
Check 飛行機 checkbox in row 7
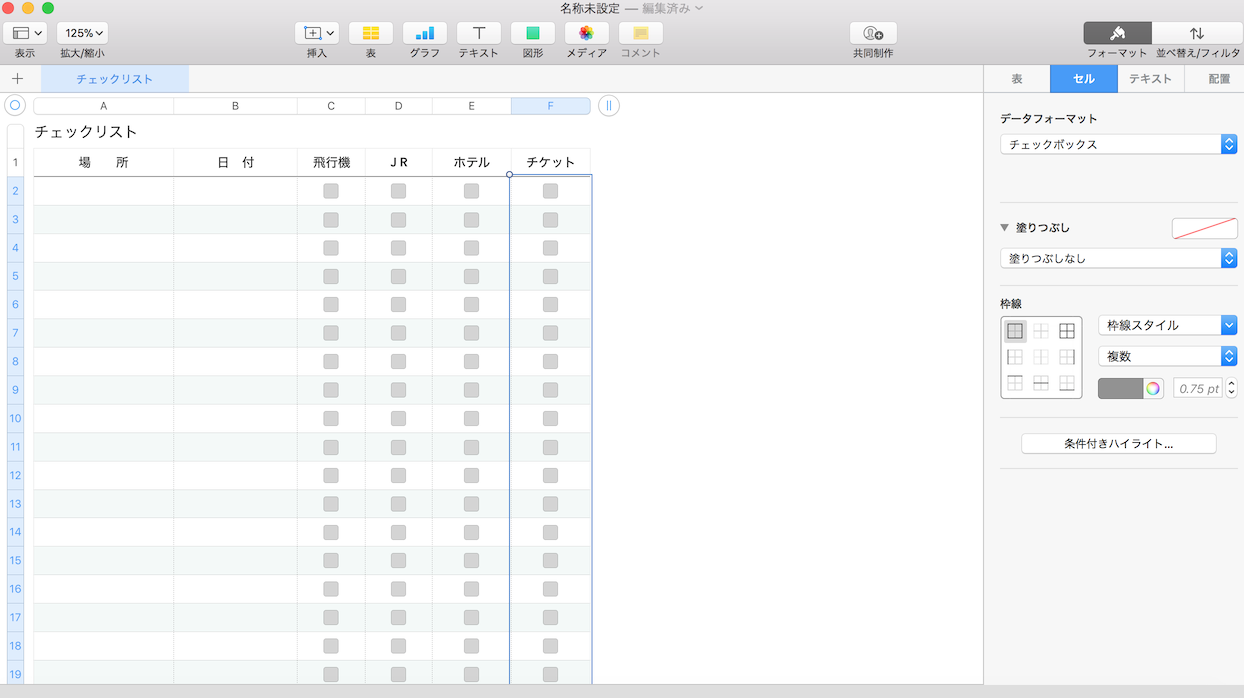331,333
